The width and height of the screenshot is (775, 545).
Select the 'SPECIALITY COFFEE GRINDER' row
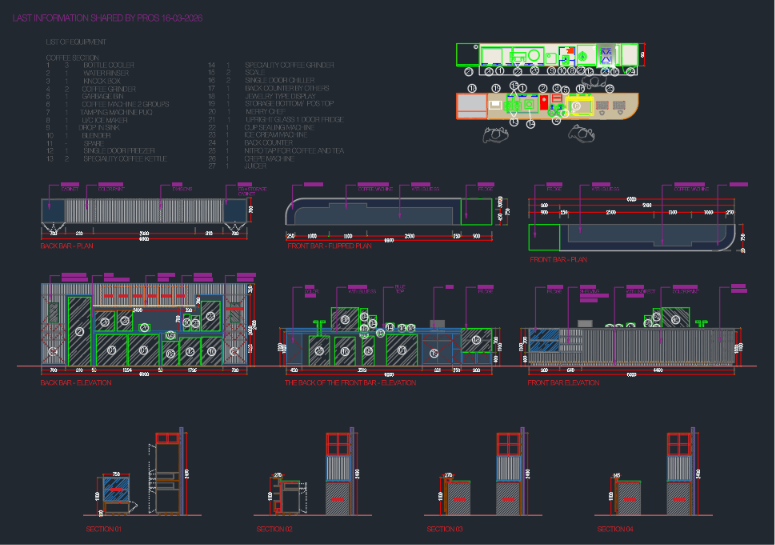coord(271,65)
